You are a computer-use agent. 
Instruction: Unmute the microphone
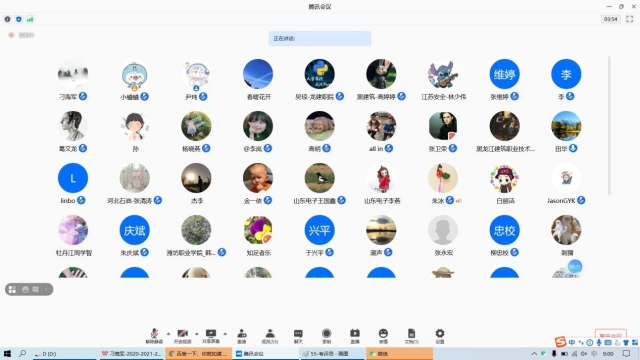pos(154,336)
